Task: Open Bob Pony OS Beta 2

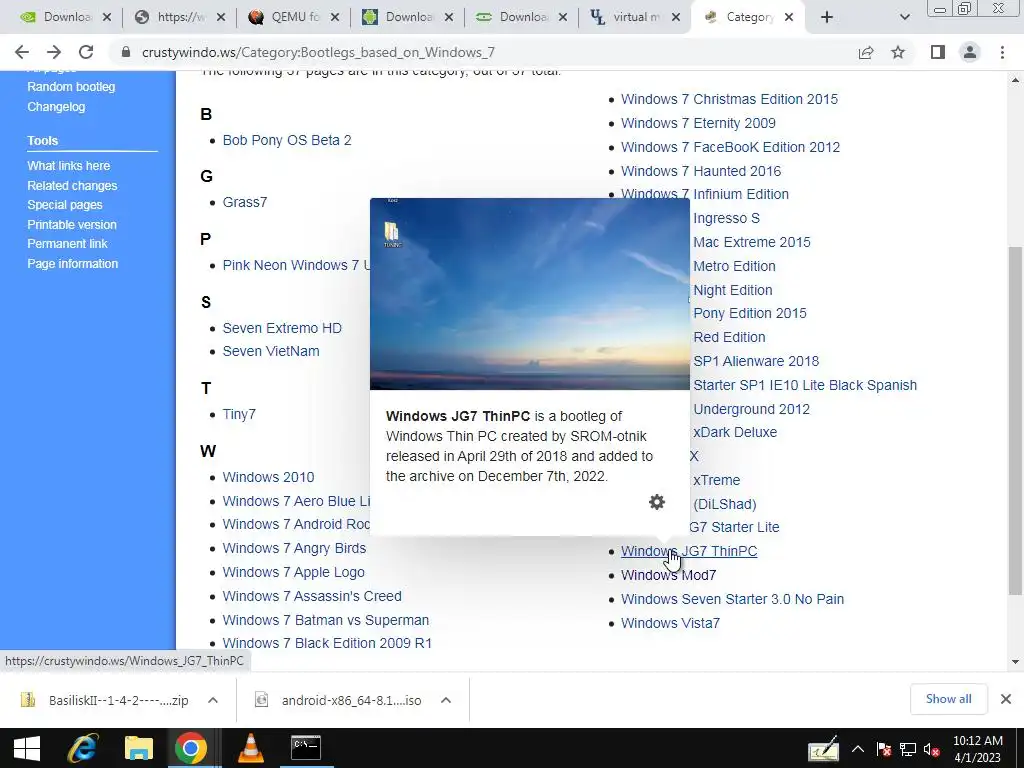Action: 287,140
